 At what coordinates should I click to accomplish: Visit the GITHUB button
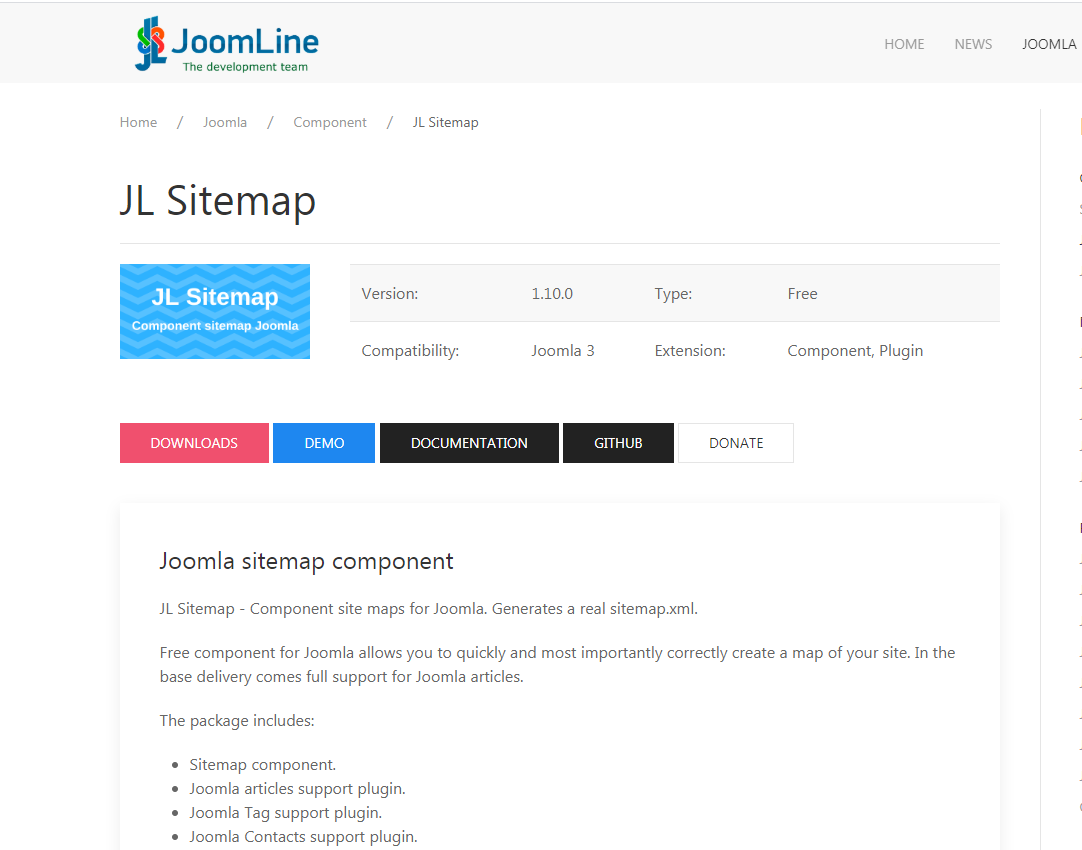point(618,443)
